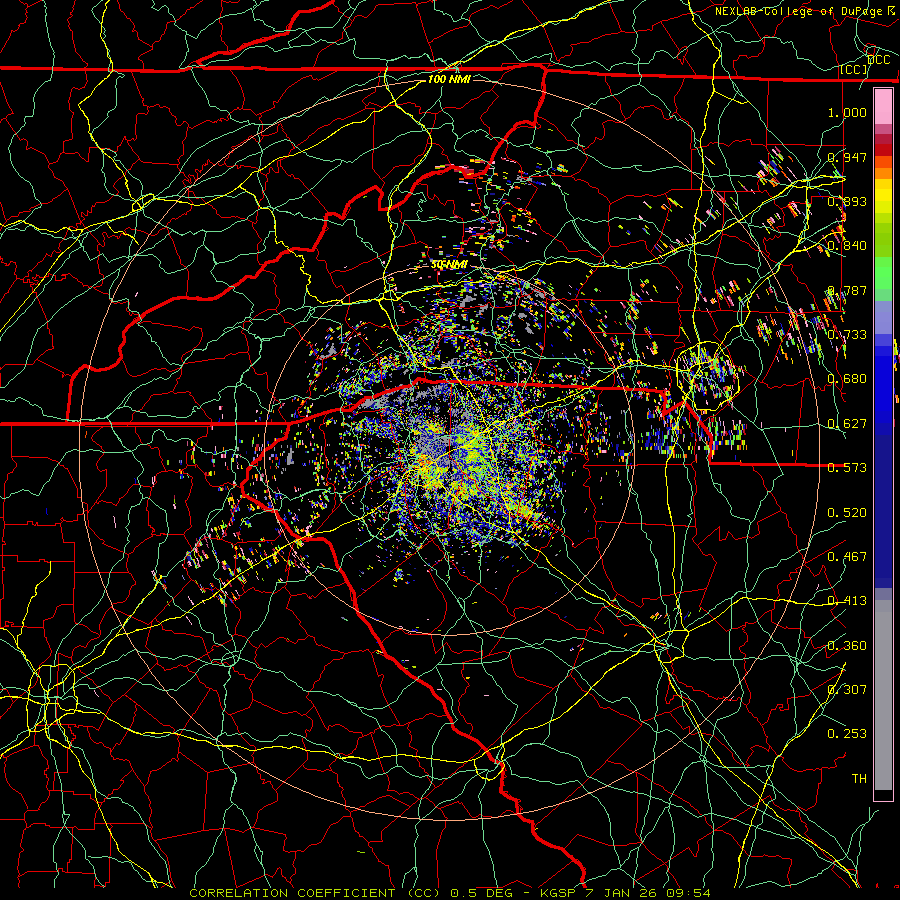Click the 0.467 scale value

(x=847, y=557)
